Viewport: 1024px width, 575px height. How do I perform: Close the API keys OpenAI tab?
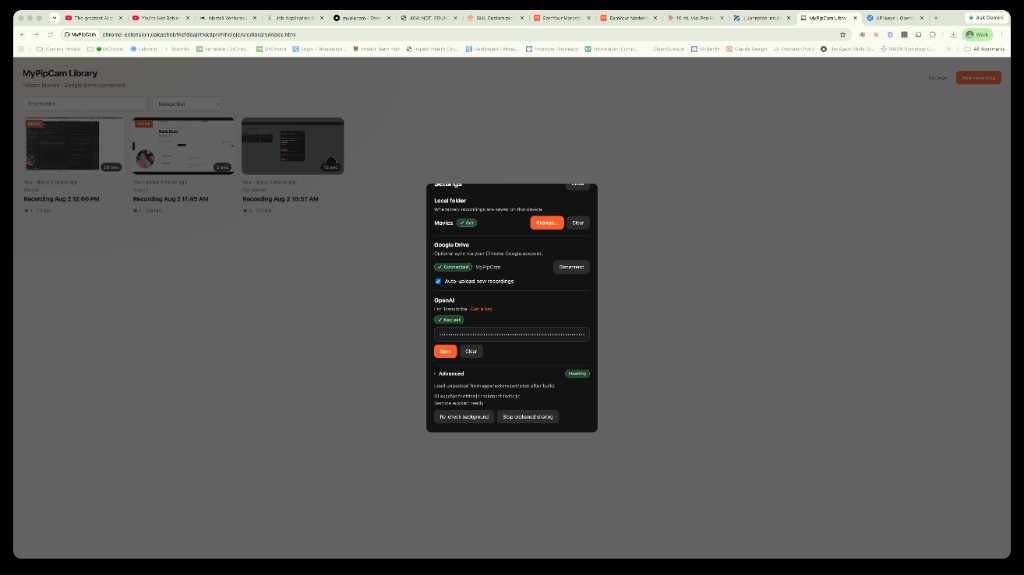pos(921,18)
